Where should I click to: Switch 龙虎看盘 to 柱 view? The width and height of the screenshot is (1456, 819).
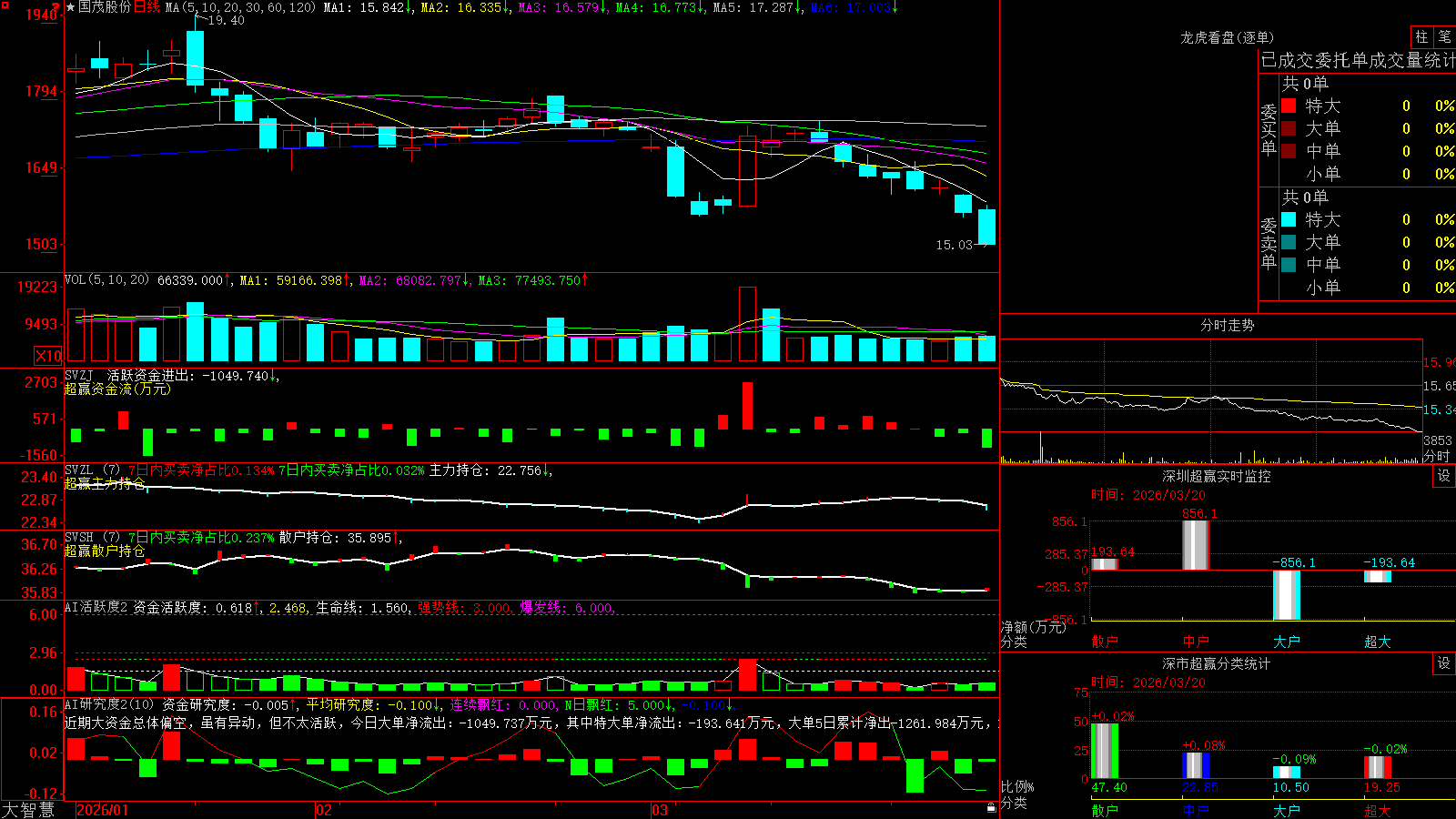tap(1421, 36)
